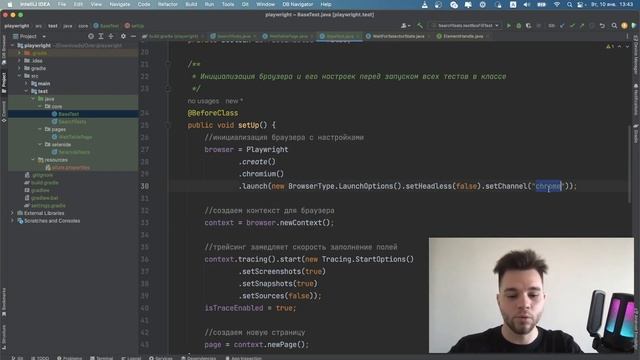The height and width of the screenshot is (360, 640).
Task: Collapse the playwright root project node
Action: [12, 45]
